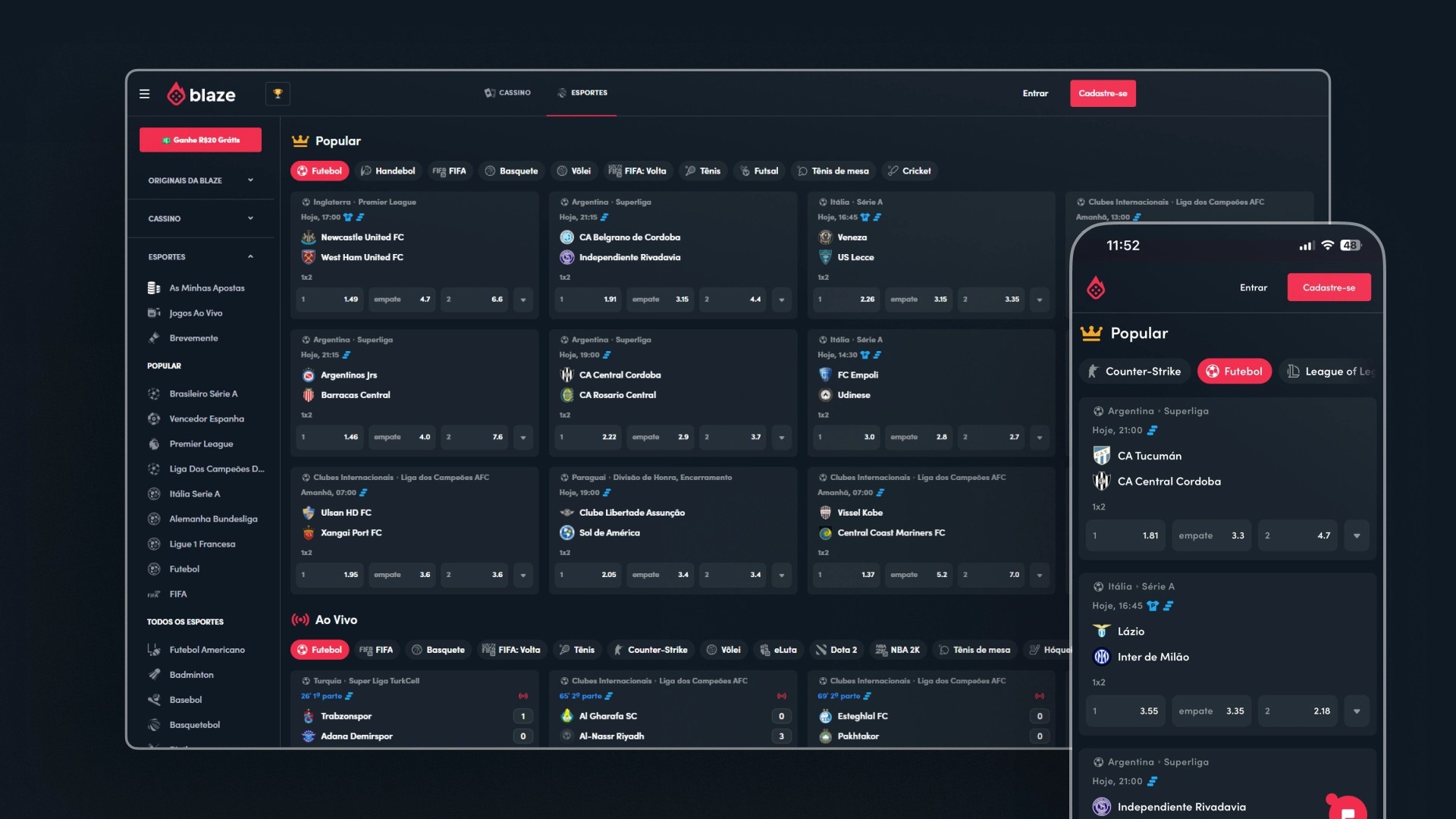Click desktop Entrar login link

1035,93
